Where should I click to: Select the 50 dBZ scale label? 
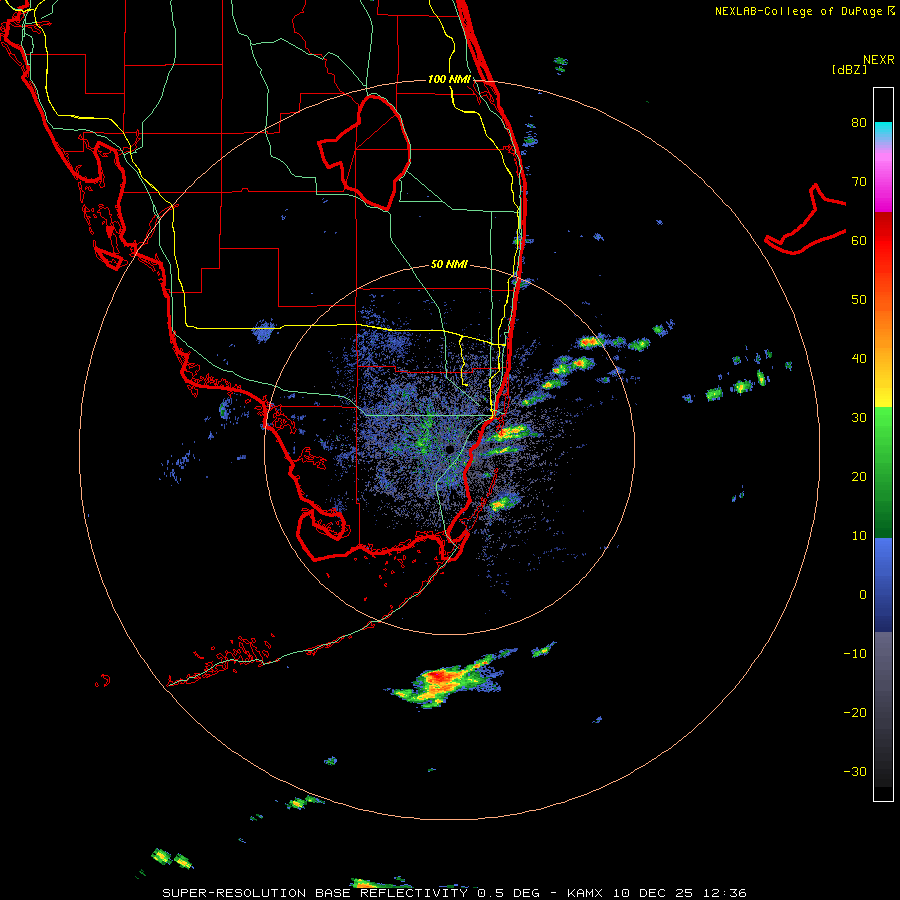[859, 300]
